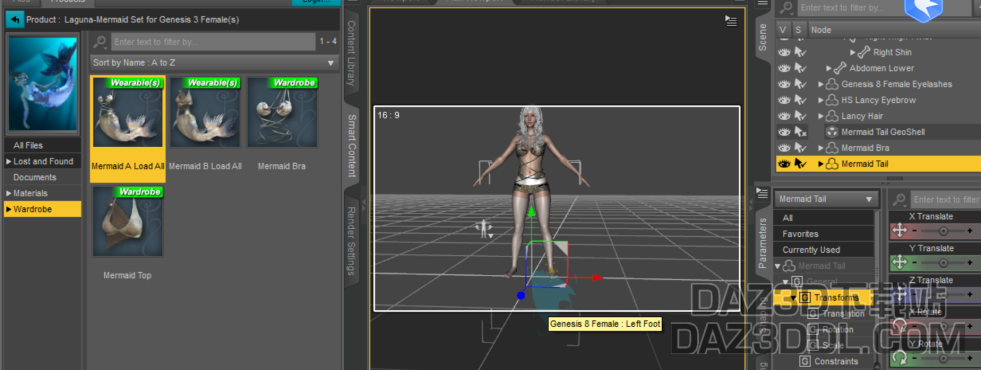
Task: Expand the Right Shin node
Action: pos(853,53)
